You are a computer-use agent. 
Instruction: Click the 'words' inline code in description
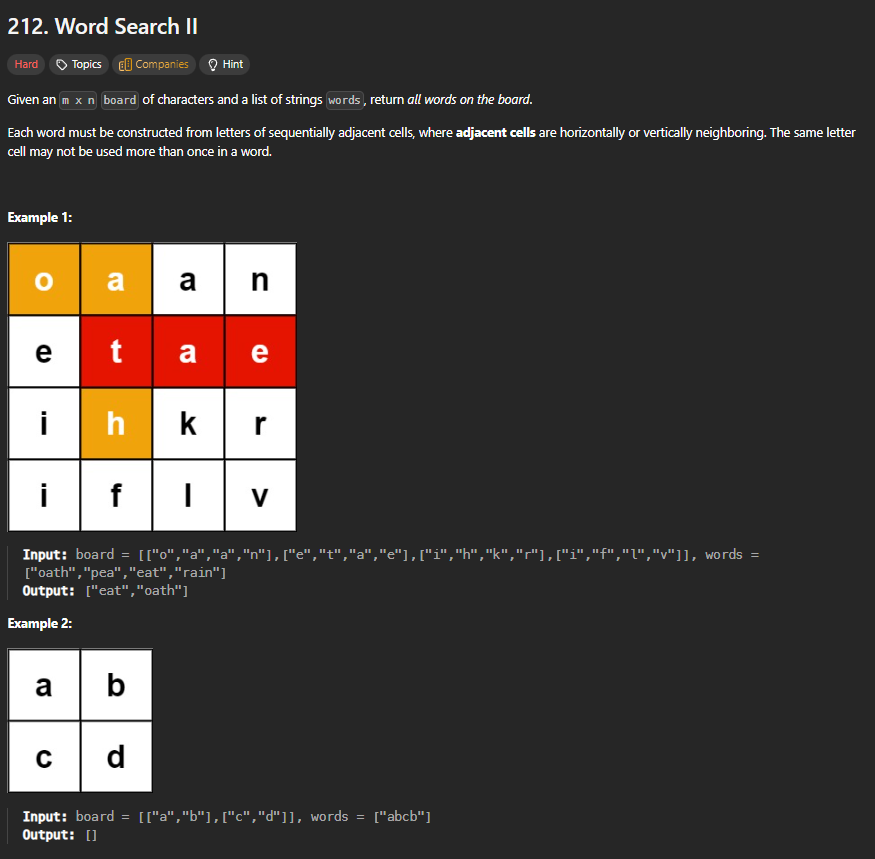(344, 100)
